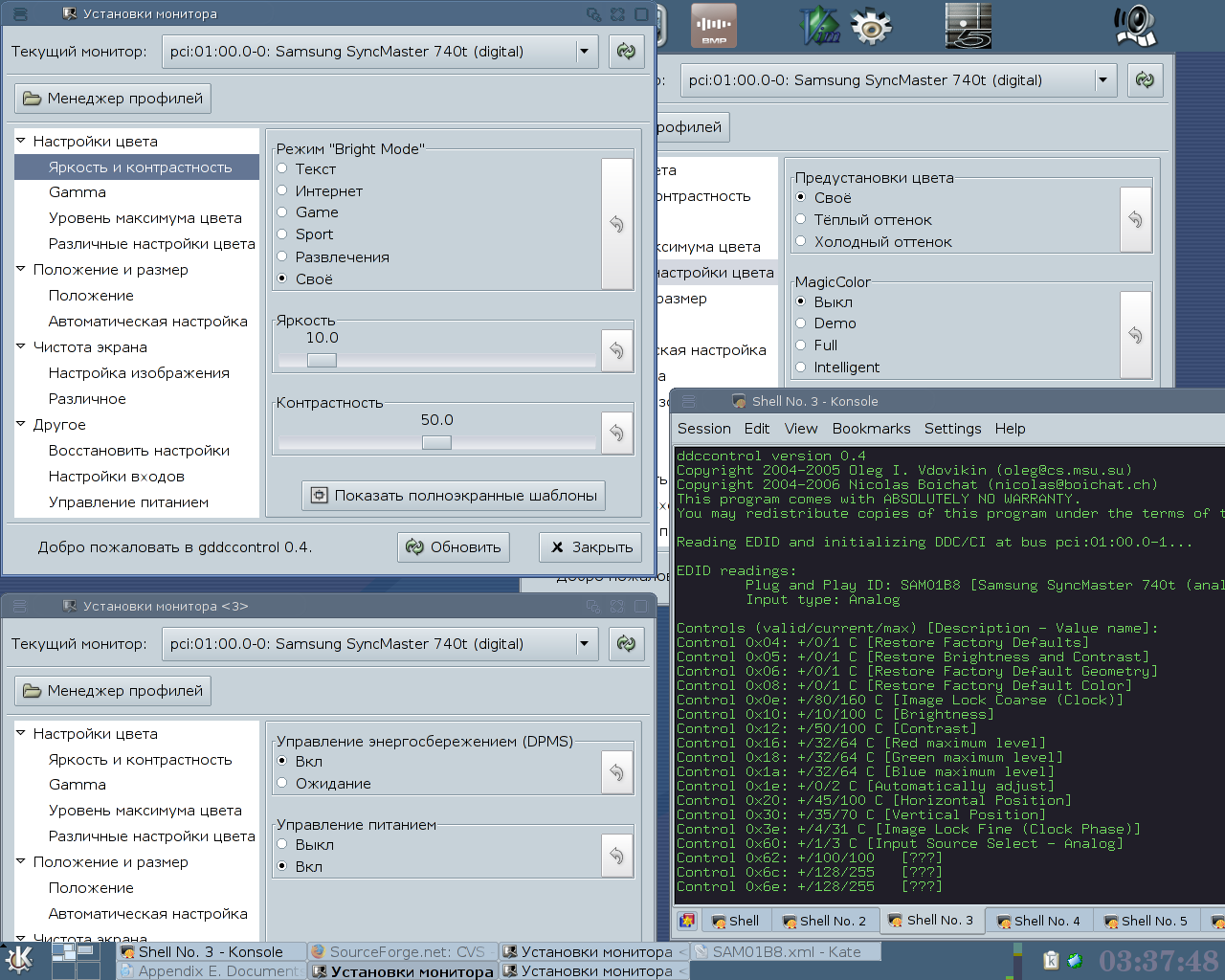Click the Обновить button

(454, 547)
